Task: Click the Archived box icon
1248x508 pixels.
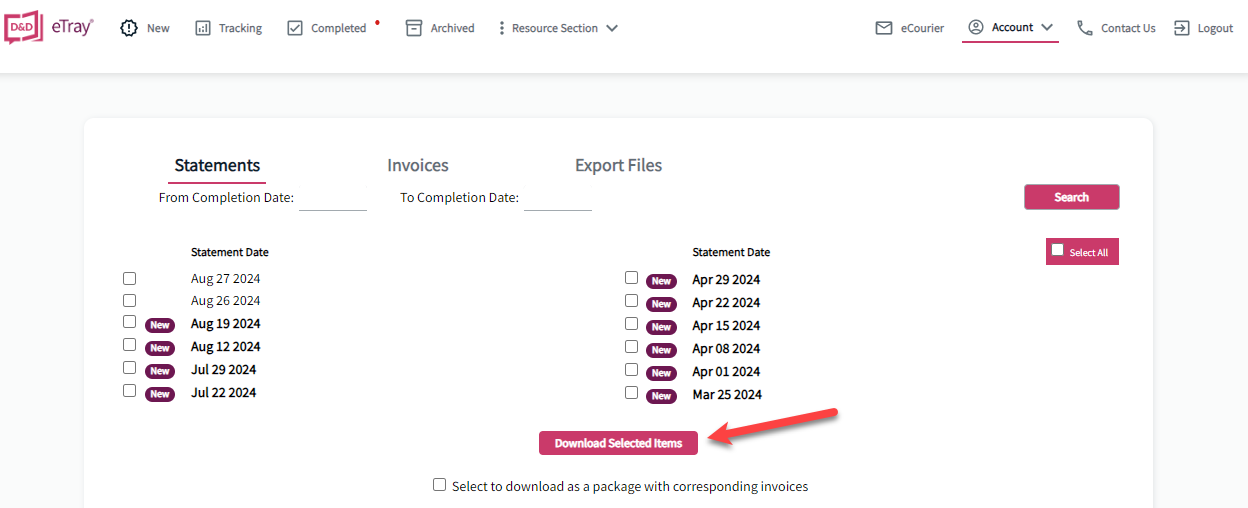Action: pos(414,28)
